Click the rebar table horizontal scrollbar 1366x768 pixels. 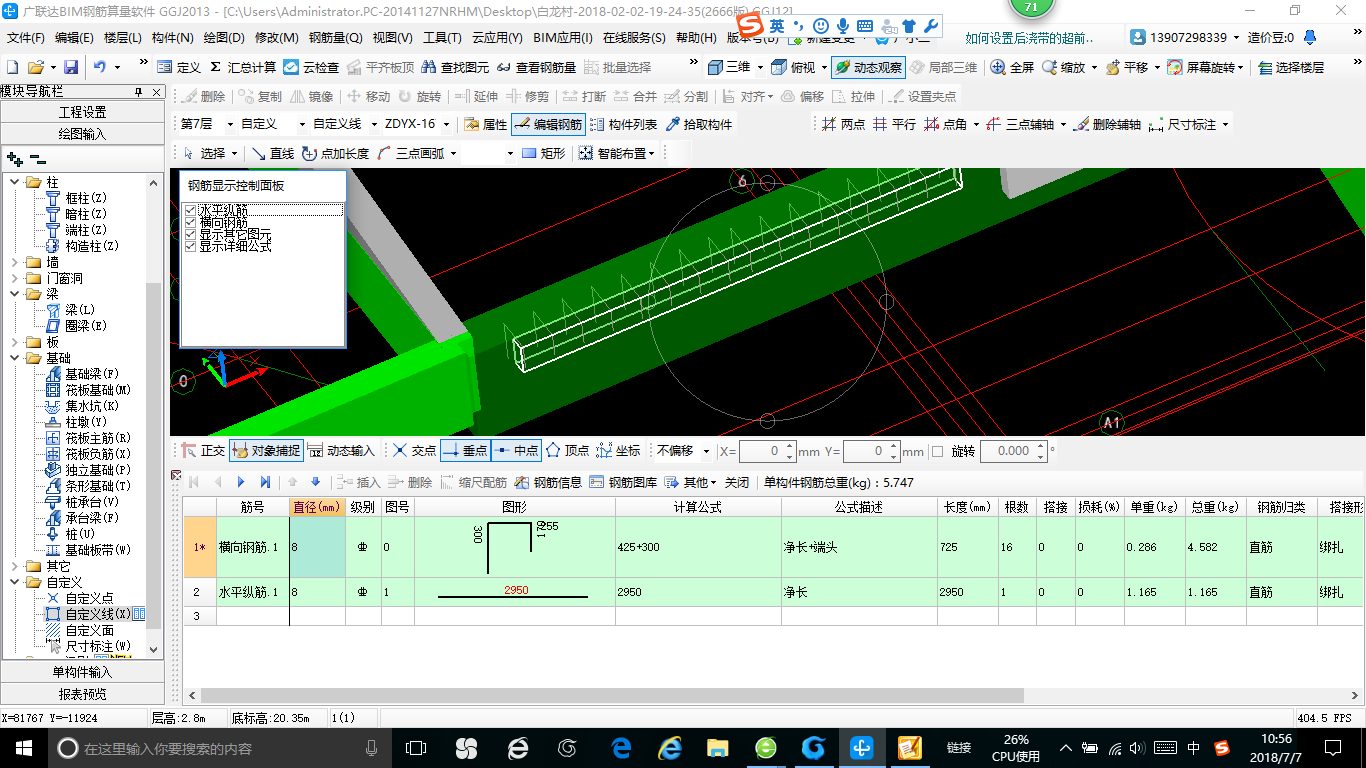[613, 695]
